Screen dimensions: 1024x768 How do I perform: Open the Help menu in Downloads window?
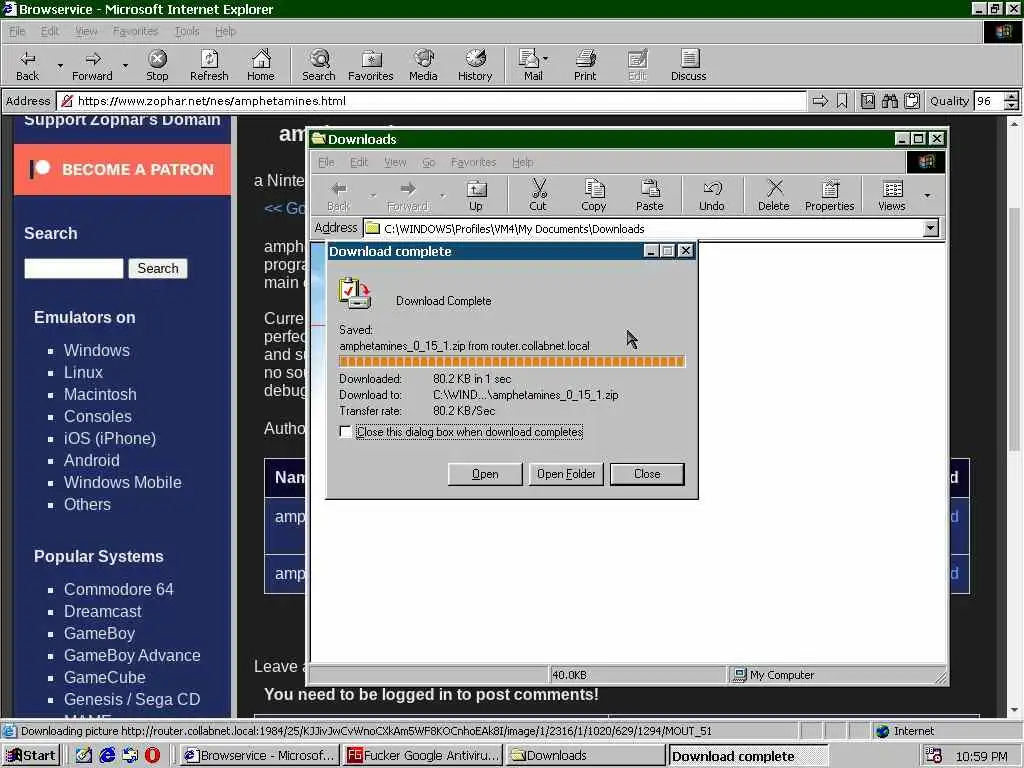tap(522, 162)
